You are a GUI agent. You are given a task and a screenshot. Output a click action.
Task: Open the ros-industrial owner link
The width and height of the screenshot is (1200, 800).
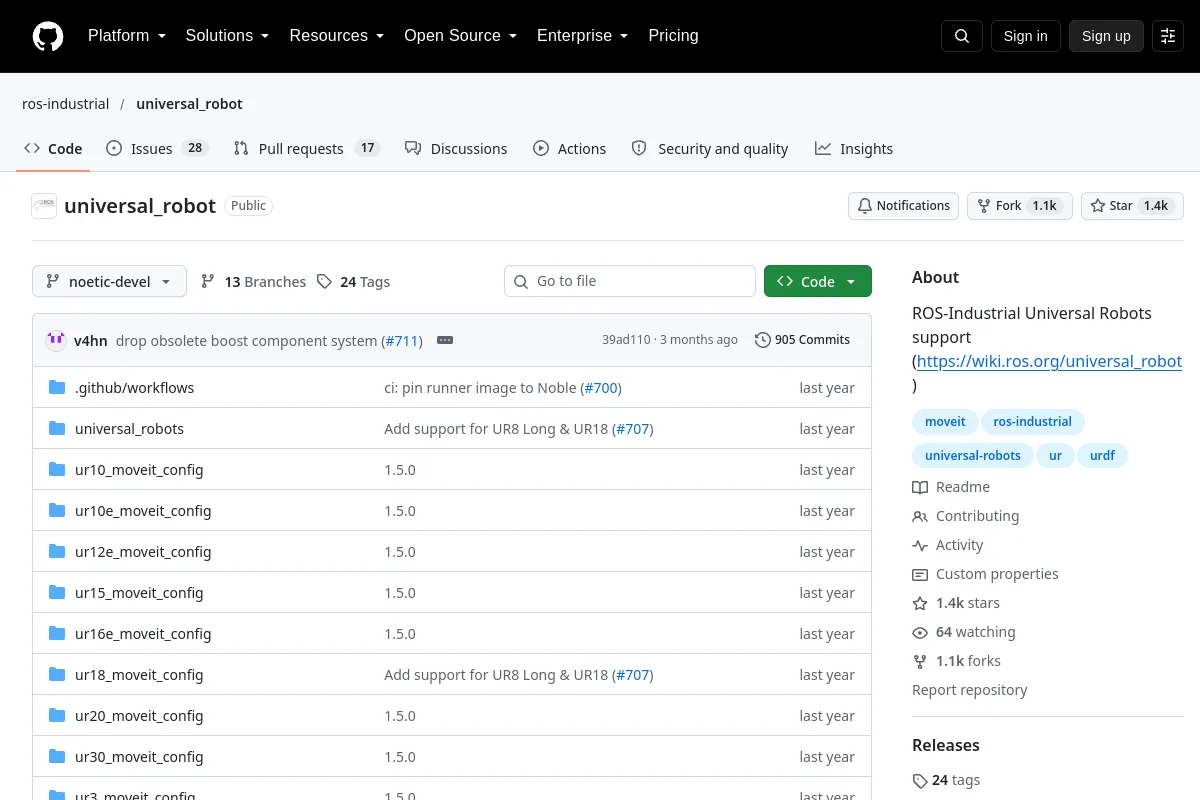tap(65, 104)
